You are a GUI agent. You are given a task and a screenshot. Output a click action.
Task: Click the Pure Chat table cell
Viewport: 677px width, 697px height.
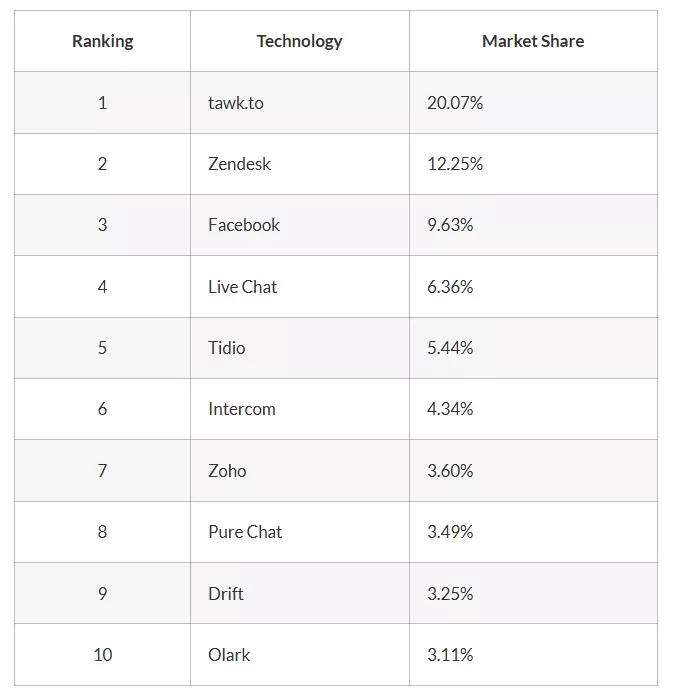point(245,532)
